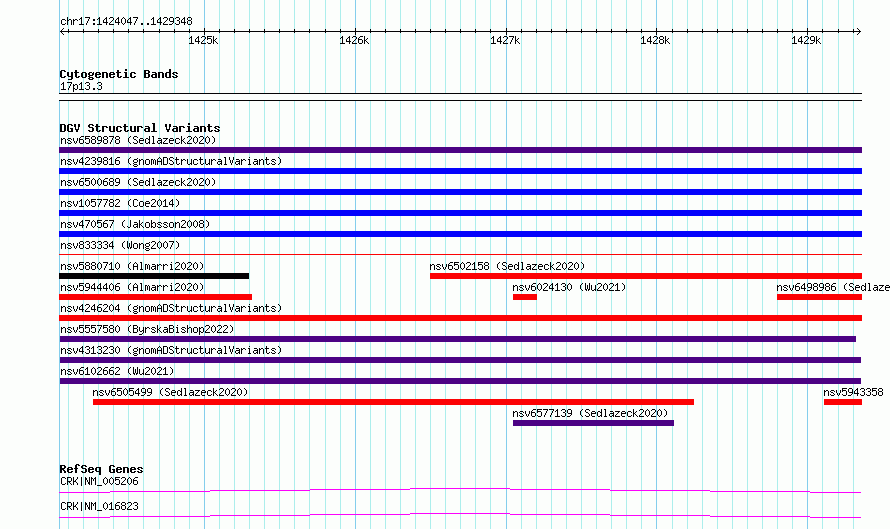
Task: Click the purple nsv6589878 variant bar
Action: [460, 150]
